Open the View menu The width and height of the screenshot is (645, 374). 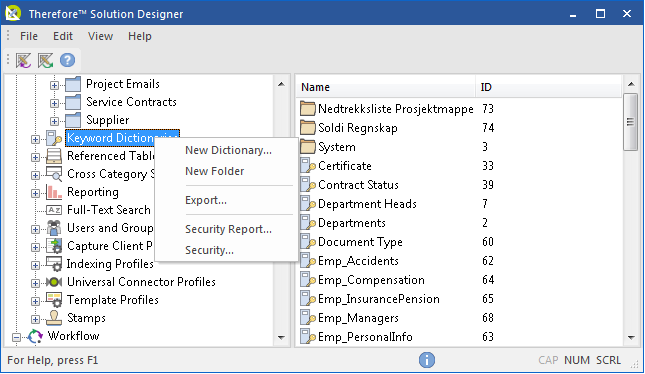coord(100,36)
